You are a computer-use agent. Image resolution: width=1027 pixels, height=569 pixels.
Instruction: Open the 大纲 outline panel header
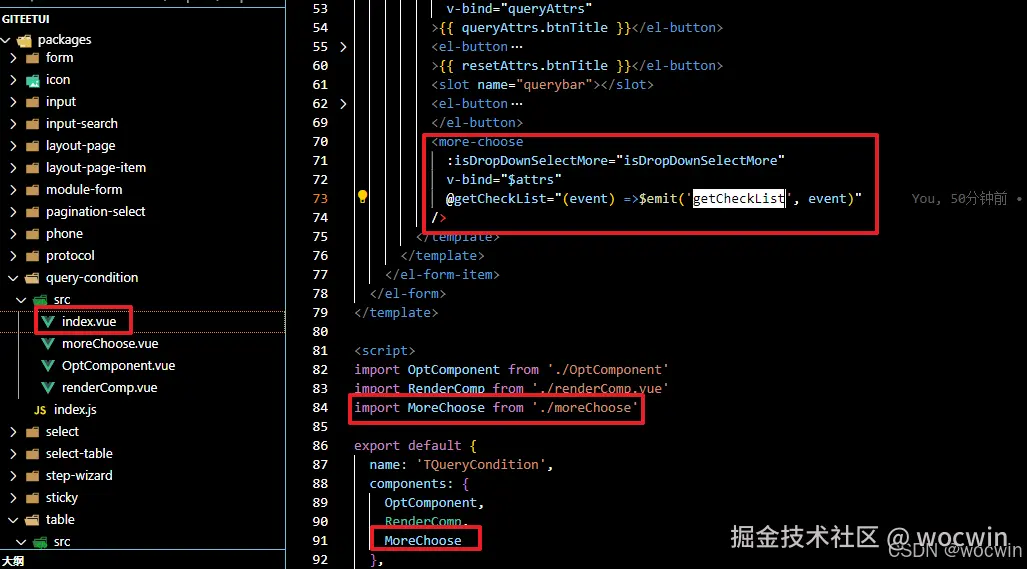[13, 561]
